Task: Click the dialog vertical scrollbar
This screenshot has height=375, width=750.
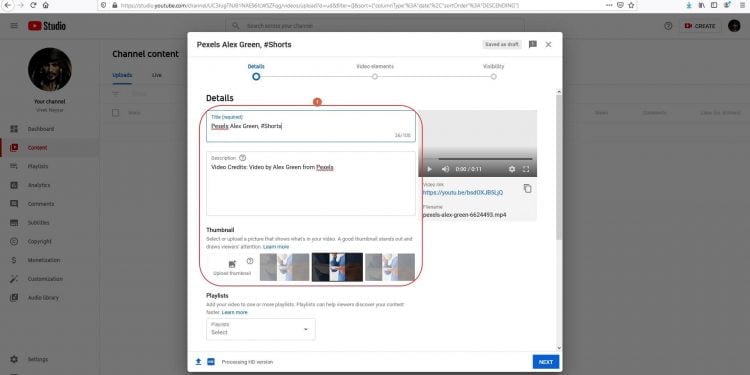Action: (x=559, y=167)
